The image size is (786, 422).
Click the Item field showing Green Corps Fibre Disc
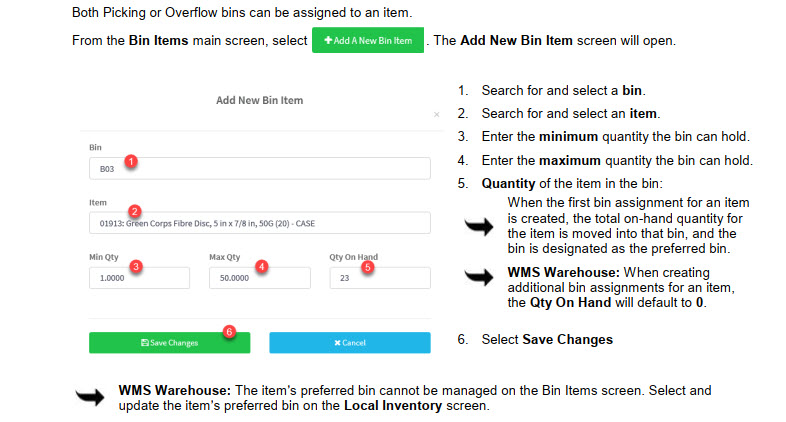coord(260,223)
